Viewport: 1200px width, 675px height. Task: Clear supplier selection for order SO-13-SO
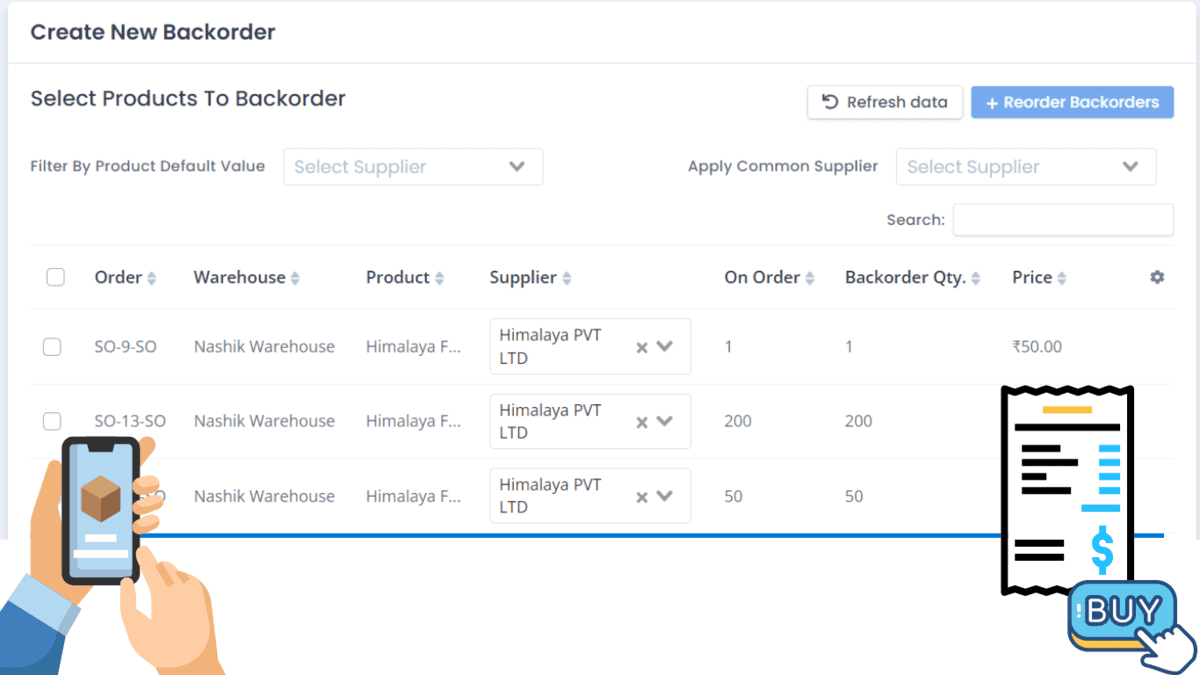click(641, 421)
